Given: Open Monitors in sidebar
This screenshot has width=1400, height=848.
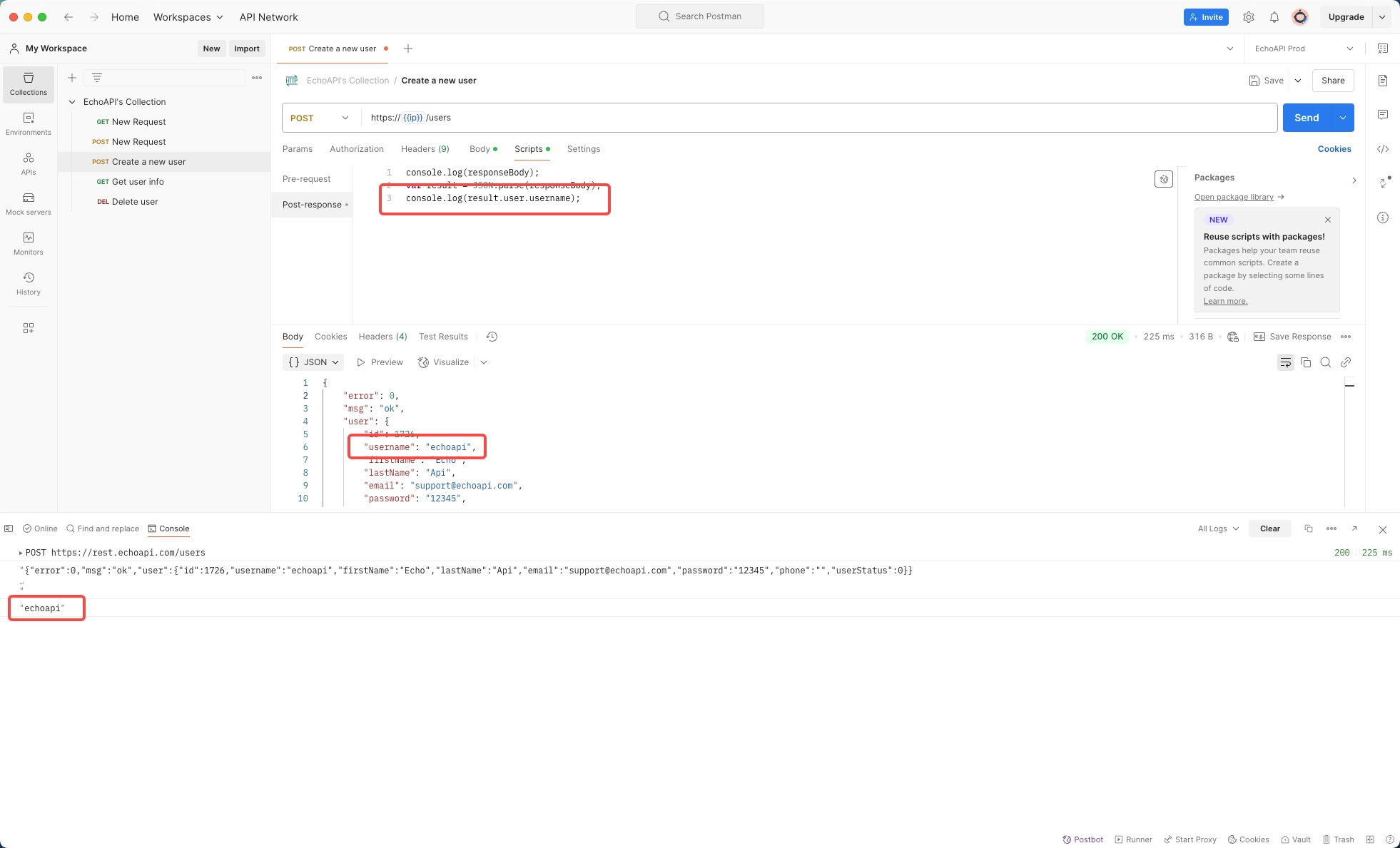Looking at the screenshot, I should point(29,244).
